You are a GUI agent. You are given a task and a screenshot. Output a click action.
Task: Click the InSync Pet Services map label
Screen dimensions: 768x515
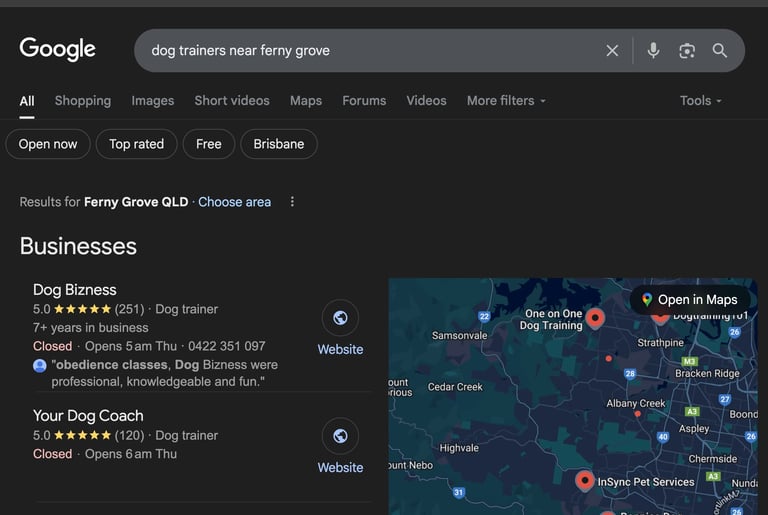[646, 482]
